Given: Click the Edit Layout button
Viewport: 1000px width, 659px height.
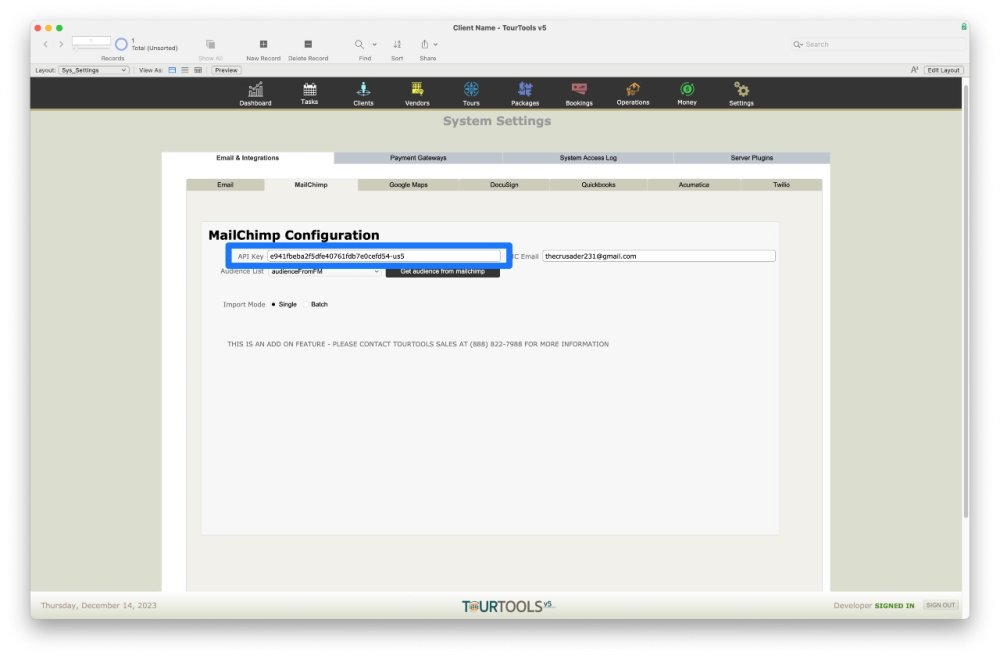Looking at the screenshot, I should [943, 70].
